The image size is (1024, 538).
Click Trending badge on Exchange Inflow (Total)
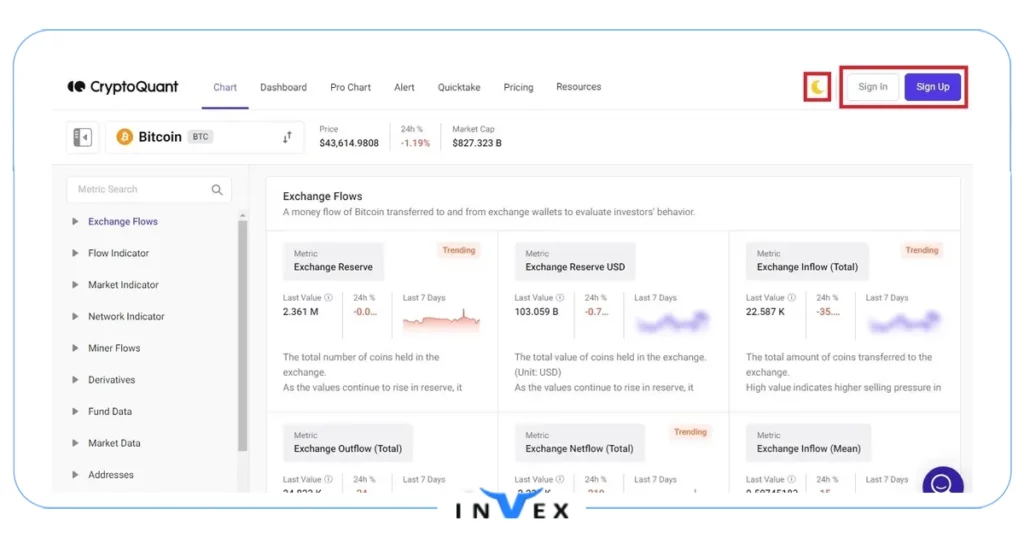pos(921,250)
